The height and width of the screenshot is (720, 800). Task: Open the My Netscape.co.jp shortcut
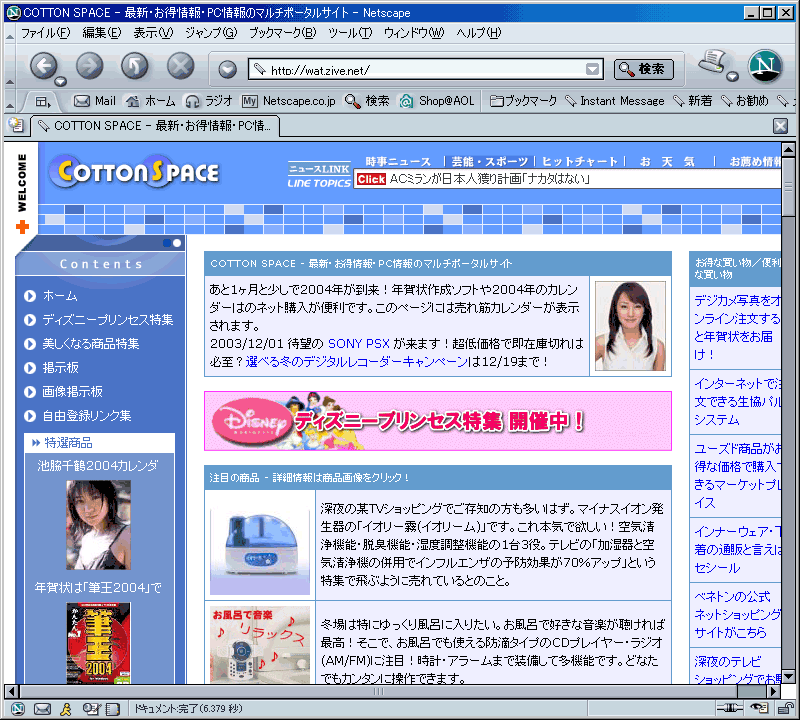289,101
